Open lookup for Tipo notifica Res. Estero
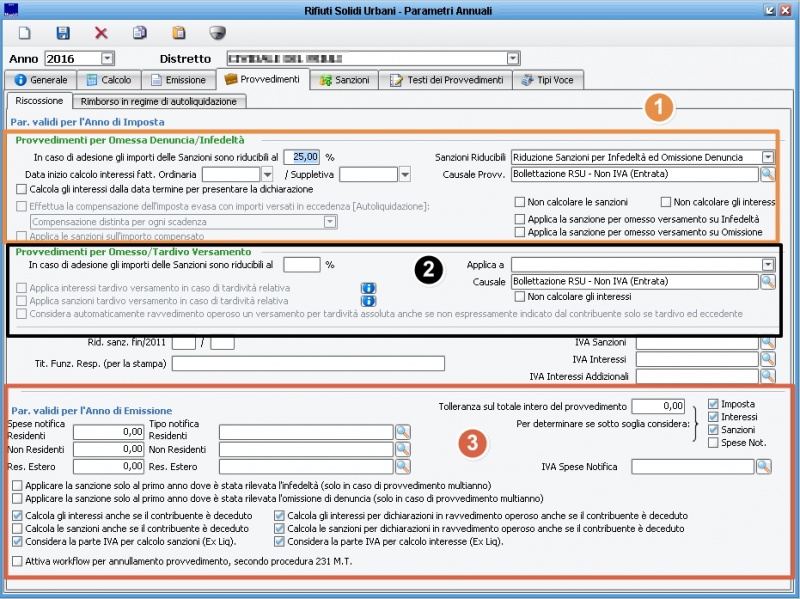 point(403,466)
